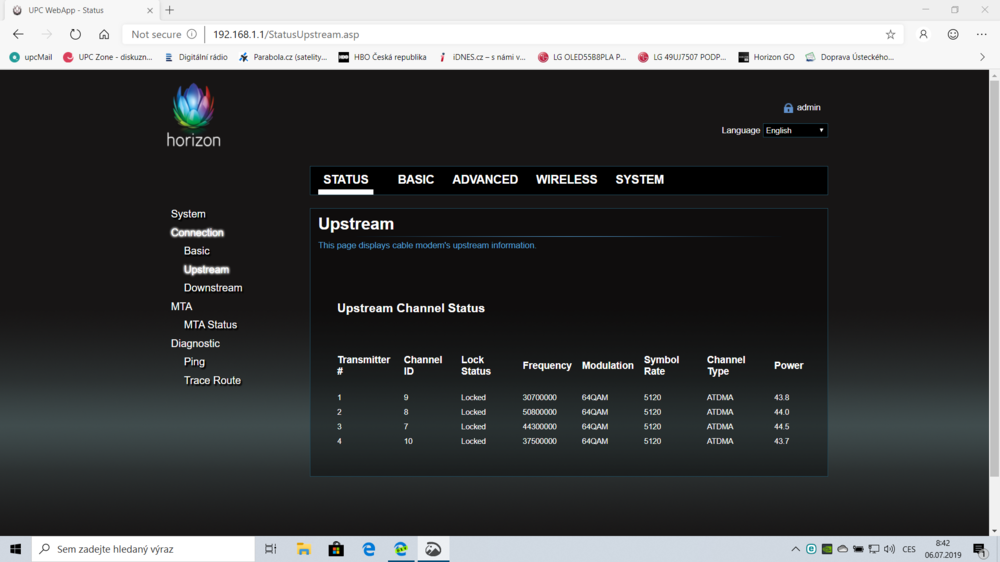Click the Horizon logo
This screenshot has width=1000, height=562.
point(193,116)
